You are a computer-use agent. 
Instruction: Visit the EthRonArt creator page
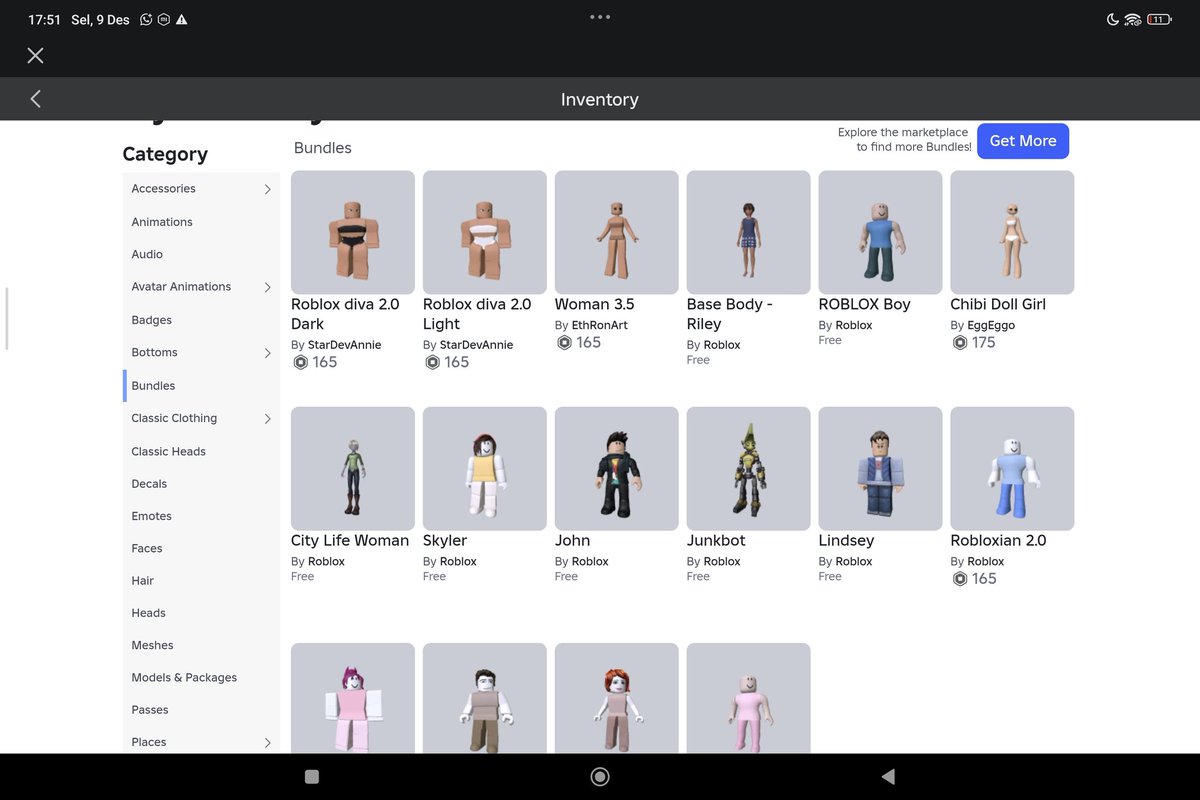(x=592, y=324)
